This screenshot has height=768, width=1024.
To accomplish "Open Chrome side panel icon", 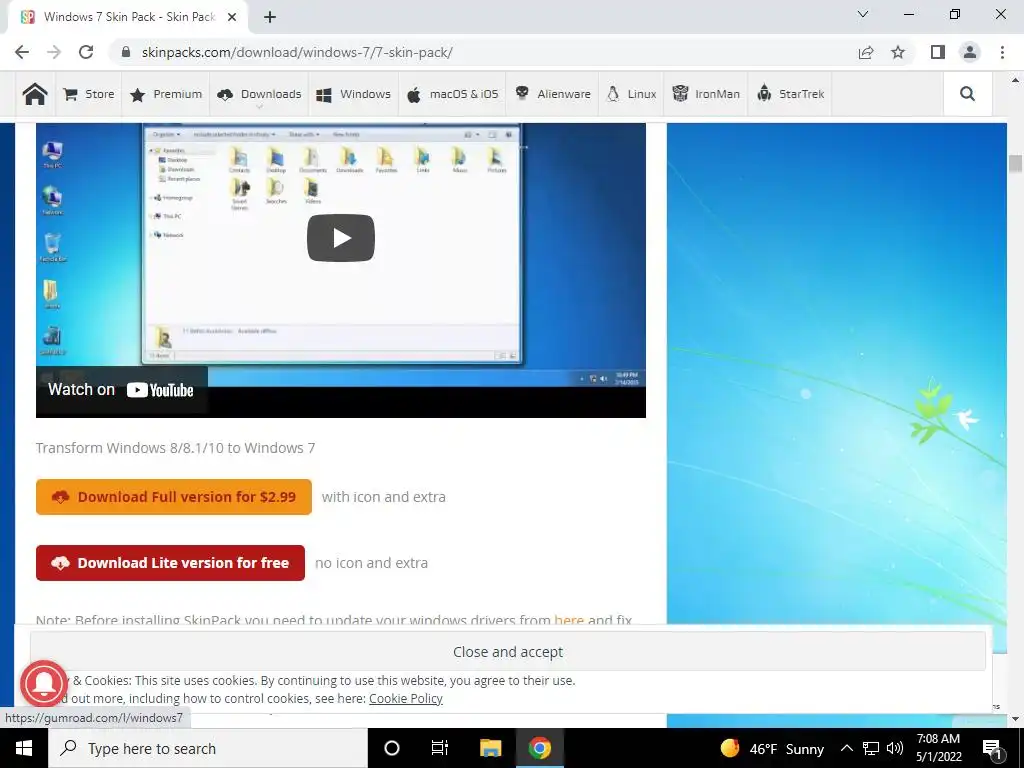I will pyautogui.click(x=938, y=52).
